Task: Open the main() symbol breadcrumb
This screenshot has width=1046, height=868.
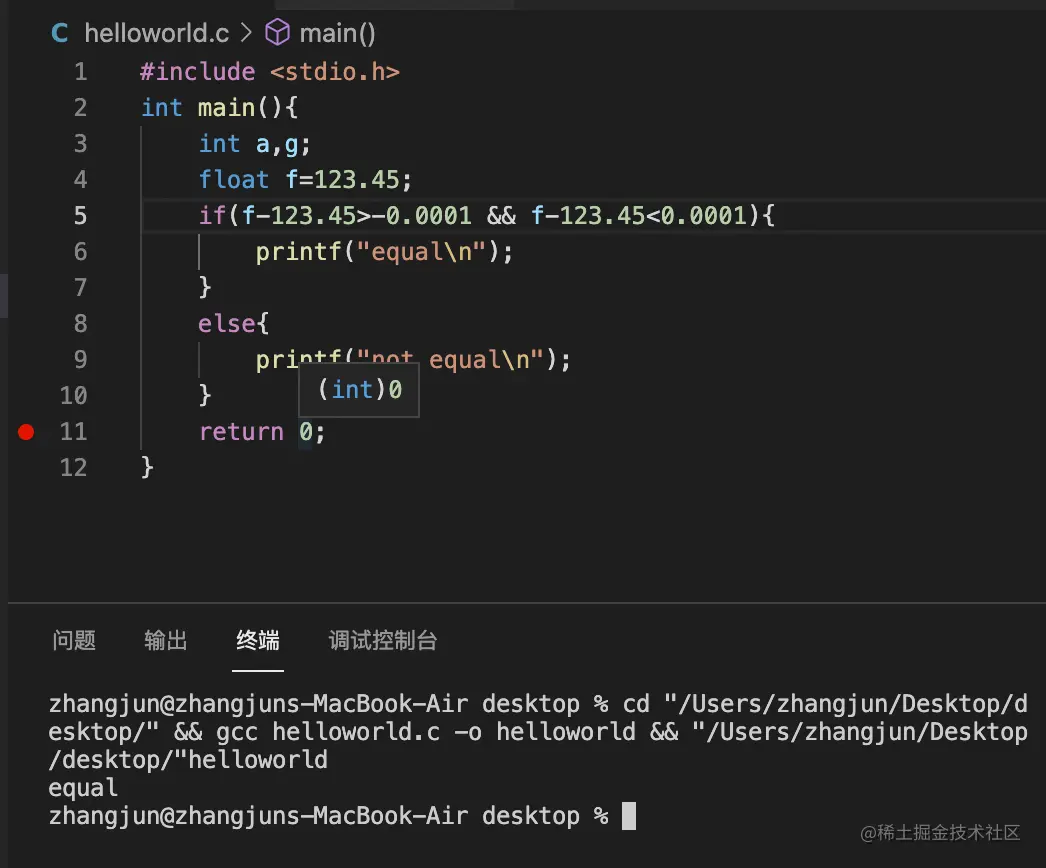Action: click(337, 33)
